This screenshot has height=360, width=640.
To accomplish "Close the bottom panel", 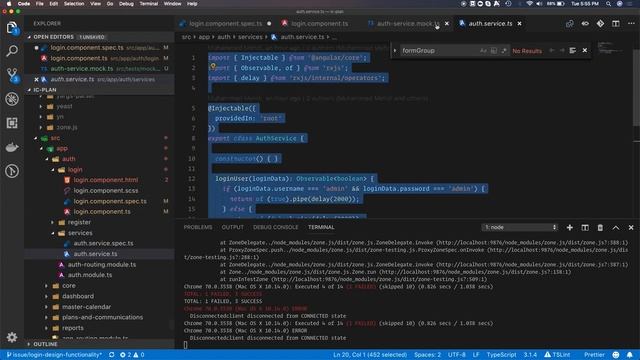I will (631, 227).
